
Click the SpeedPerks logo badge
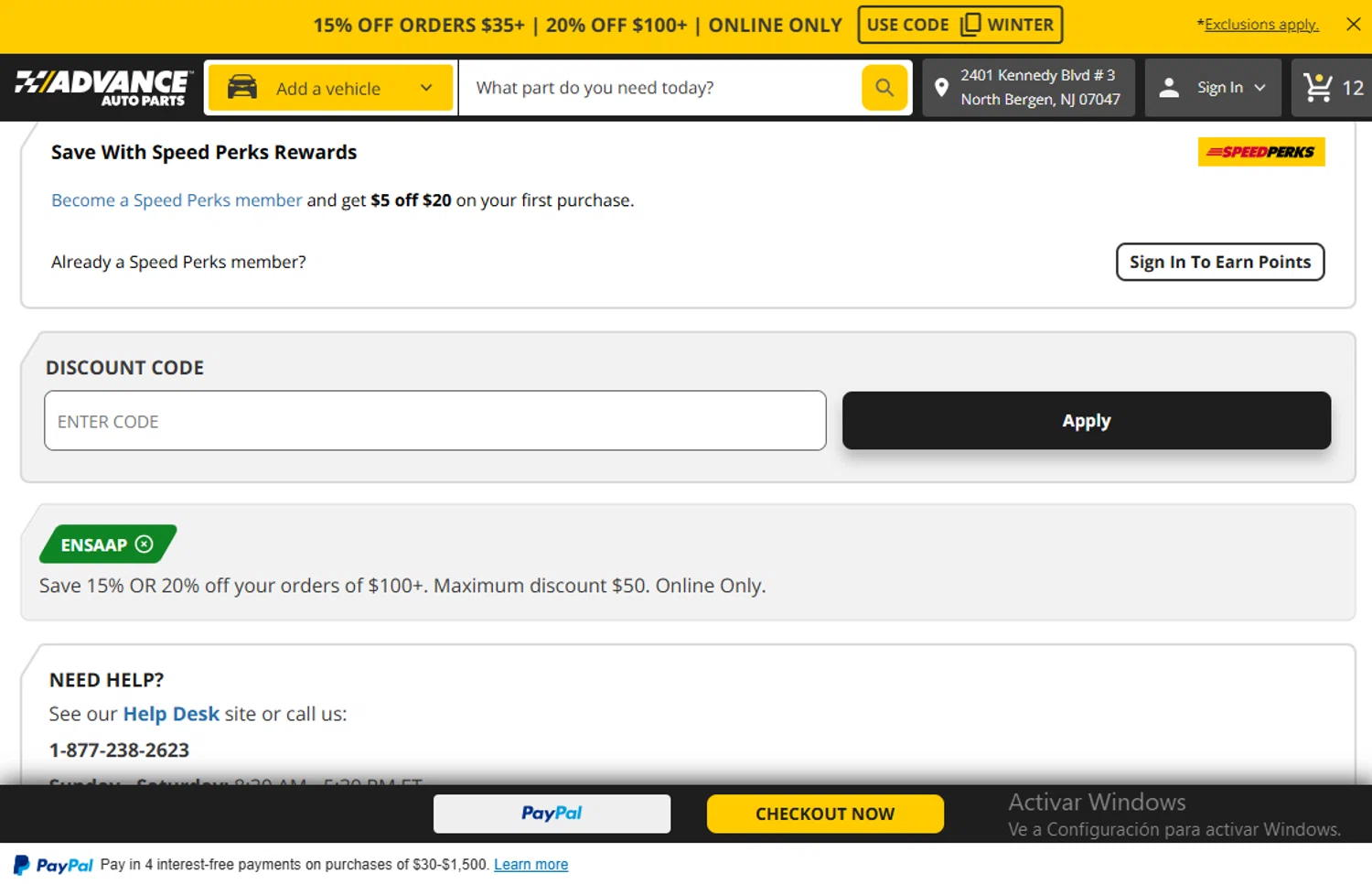(1260, 152)
